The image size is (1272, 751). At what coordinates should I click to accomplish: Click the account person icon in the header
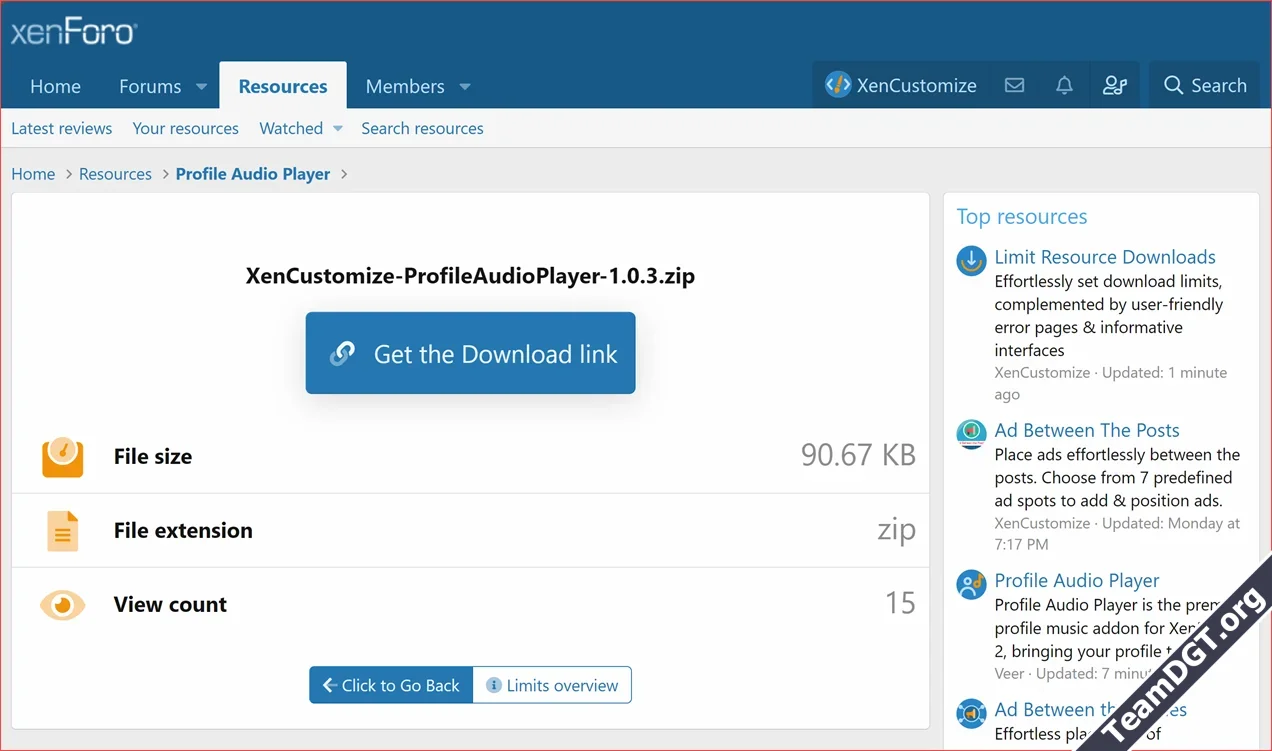coord(1114,85)
